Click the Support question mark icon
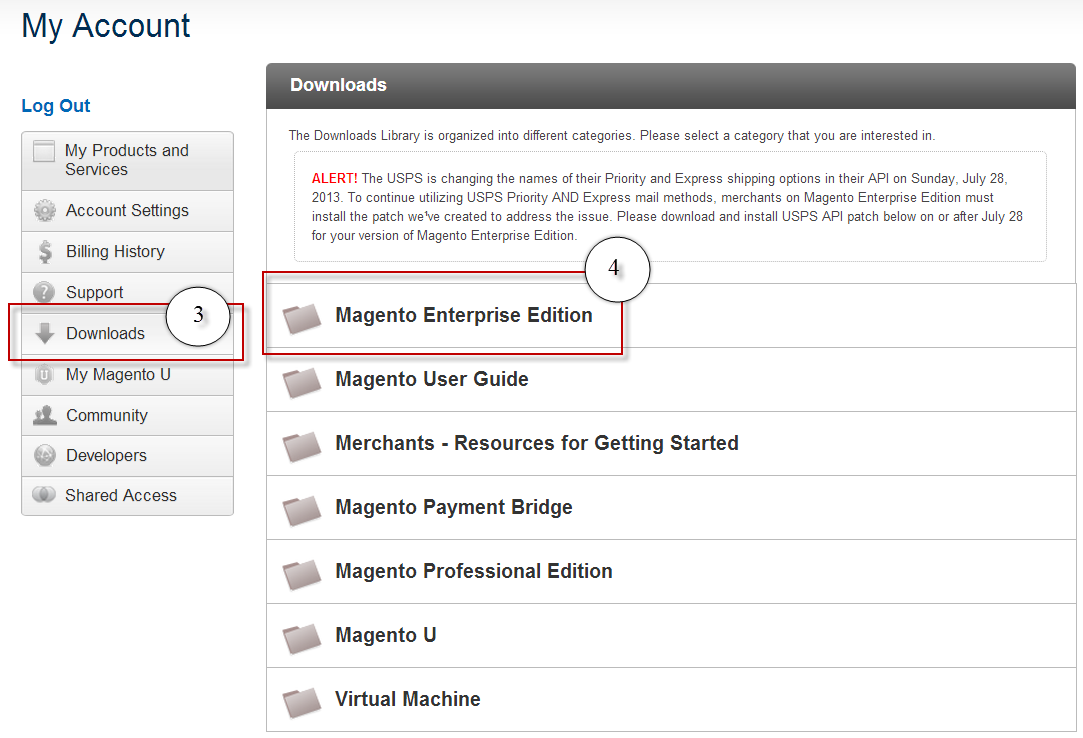The image size is (1083, 738). (45, 293)
